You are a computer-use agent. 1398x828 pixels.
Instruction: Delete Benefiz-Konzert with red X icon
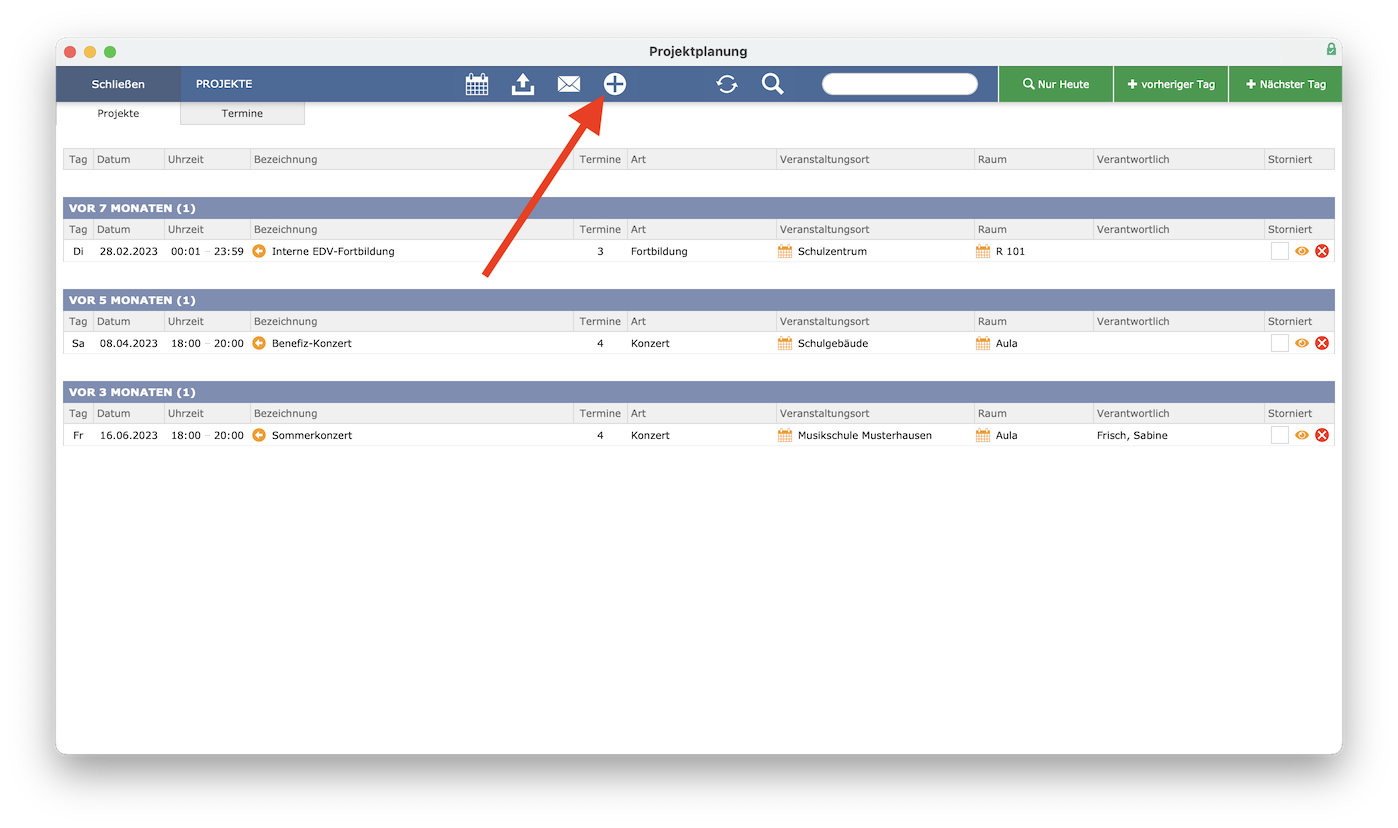(x=1322, y=343)
